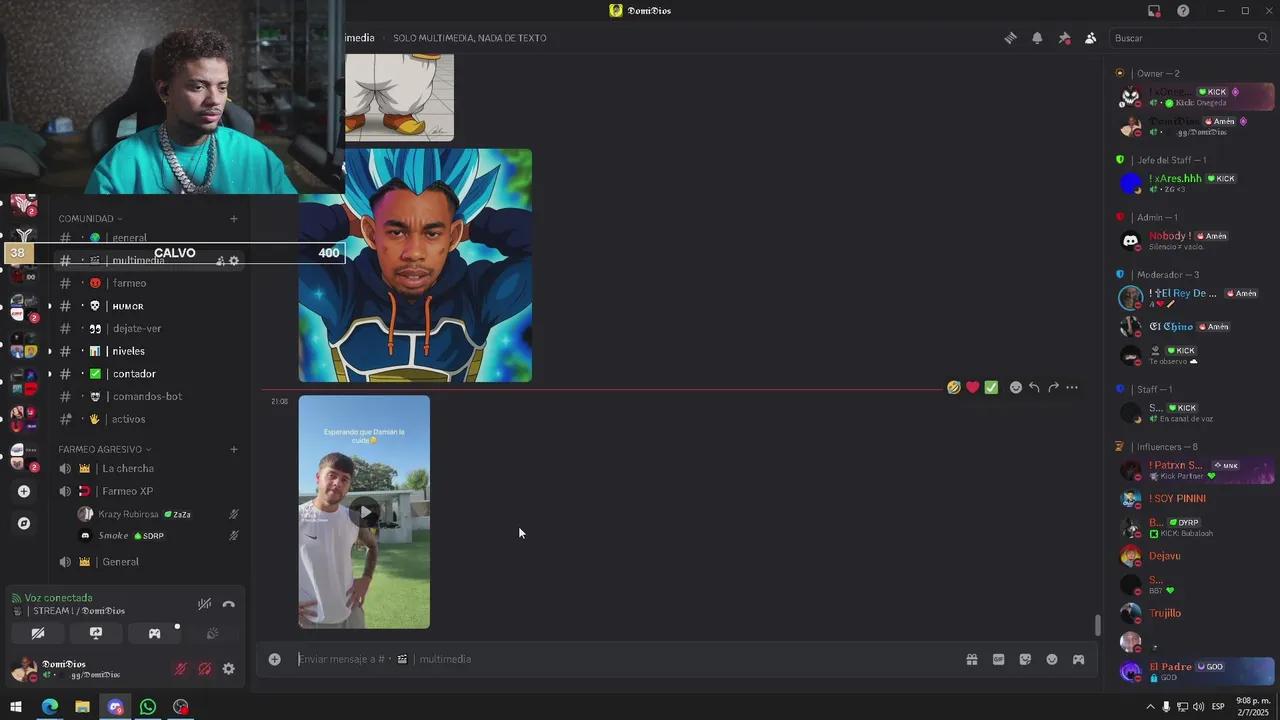The width and height of the screenshot is (1280, 720).
Task: Select user Krazy Rubirosa in voice channel
Action: tap(158, 514)
